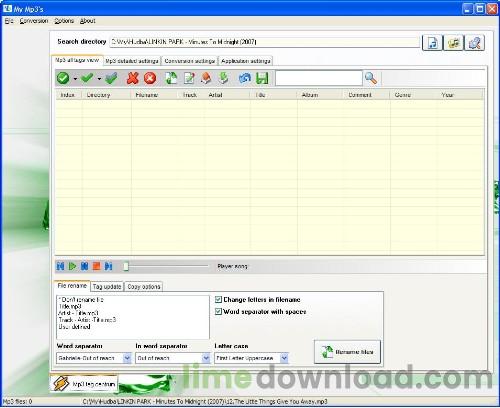Click the play button in player

click(72, 266)
